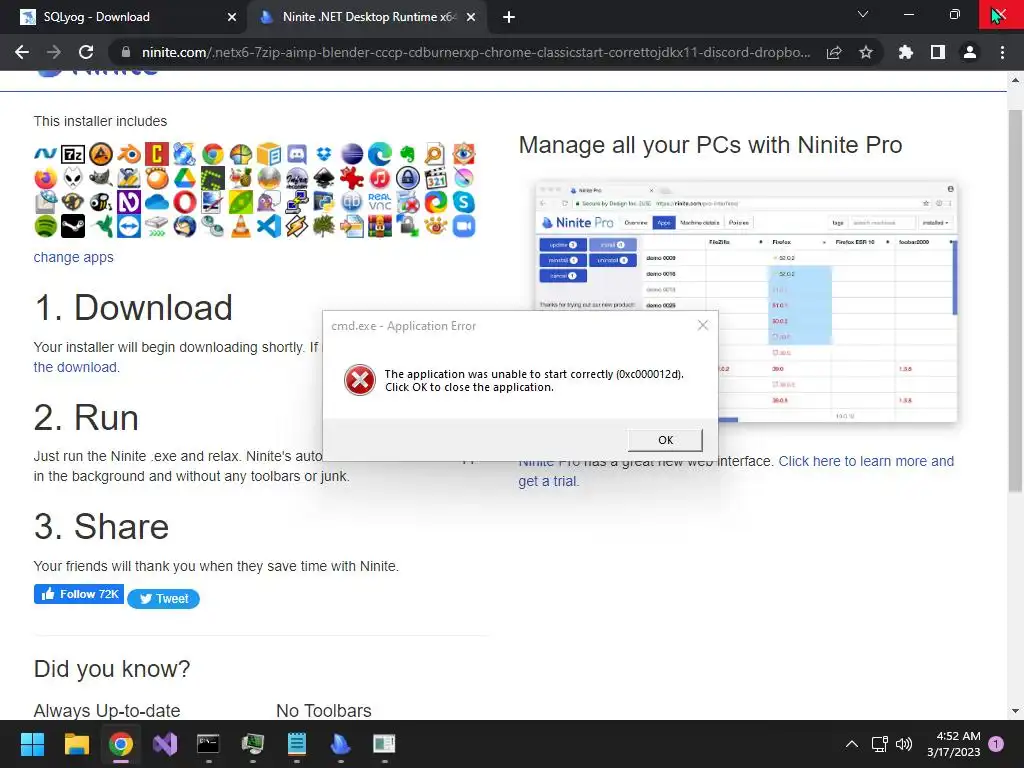Click the Discord app icon
The image size is (1024, 768).
tap(296, 154)
